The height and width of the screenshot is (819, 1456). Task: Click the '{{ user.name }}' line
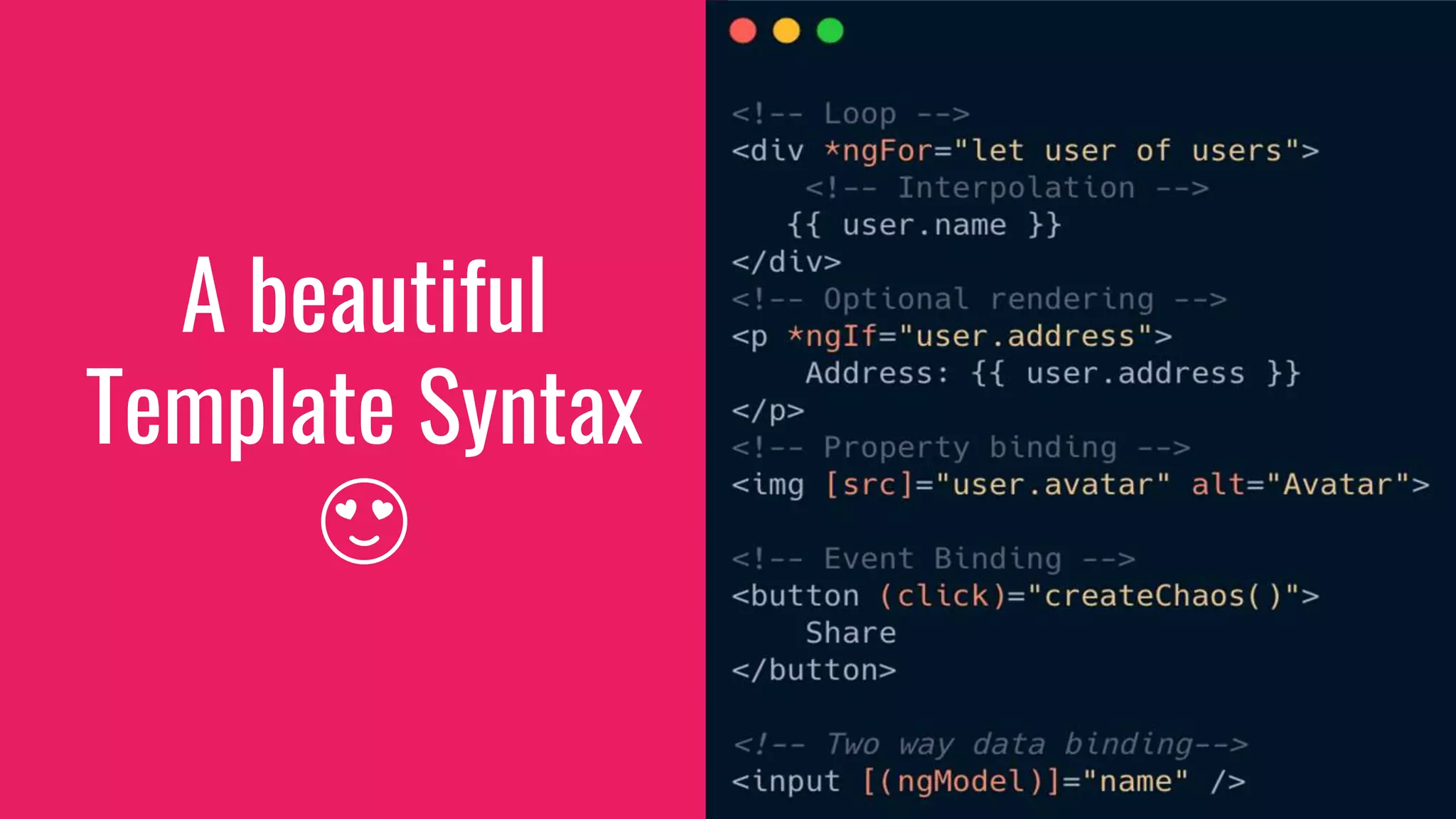[x=924, y=225]
